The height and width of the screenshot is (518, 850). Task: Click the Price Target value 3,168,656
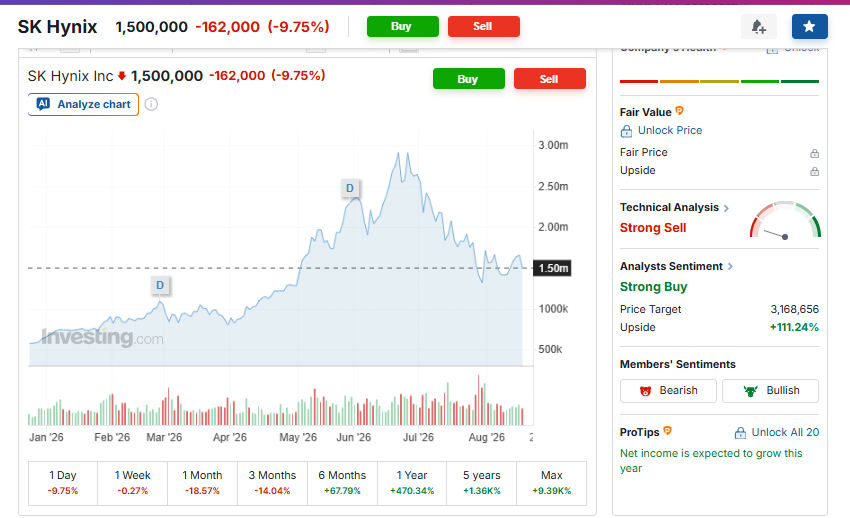point(794,309)
